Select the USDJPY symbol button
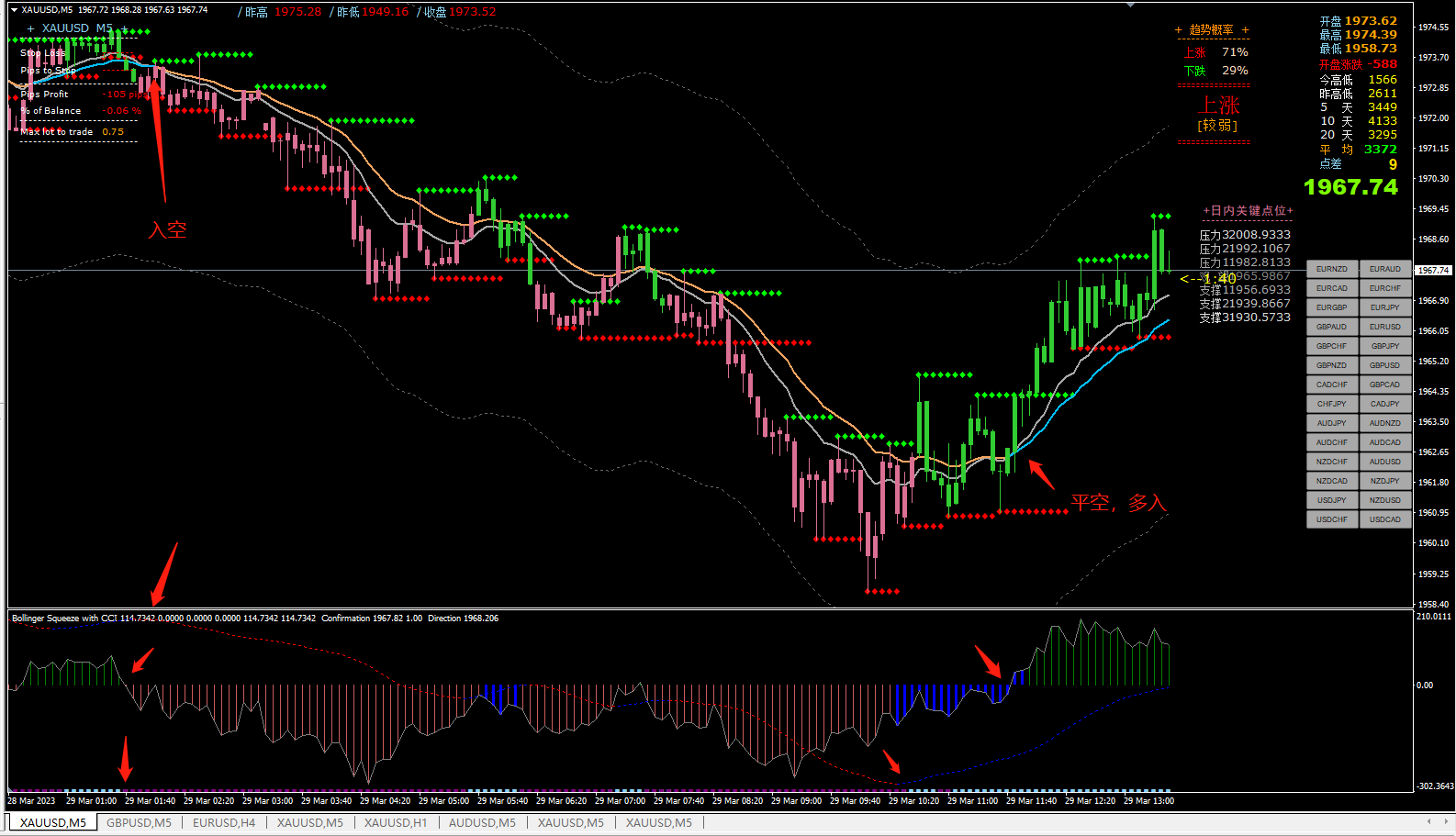This screenshot has height=836, width=1456. point(1332,500)
